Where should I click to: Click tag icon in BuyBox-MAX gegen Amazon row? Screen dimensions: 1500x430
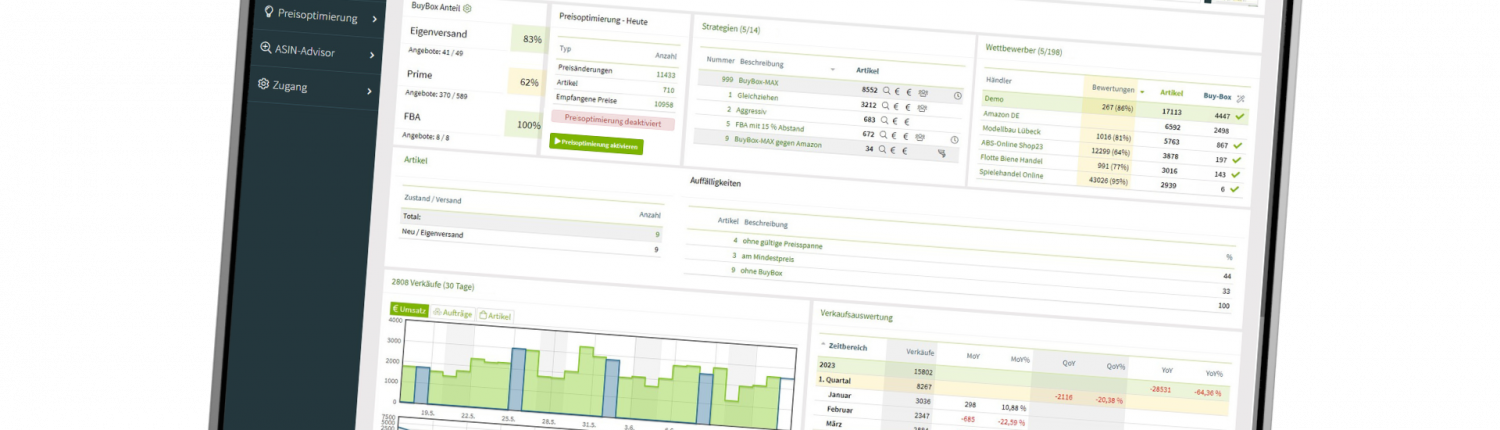pyautogui.click(x=942, y=153)
